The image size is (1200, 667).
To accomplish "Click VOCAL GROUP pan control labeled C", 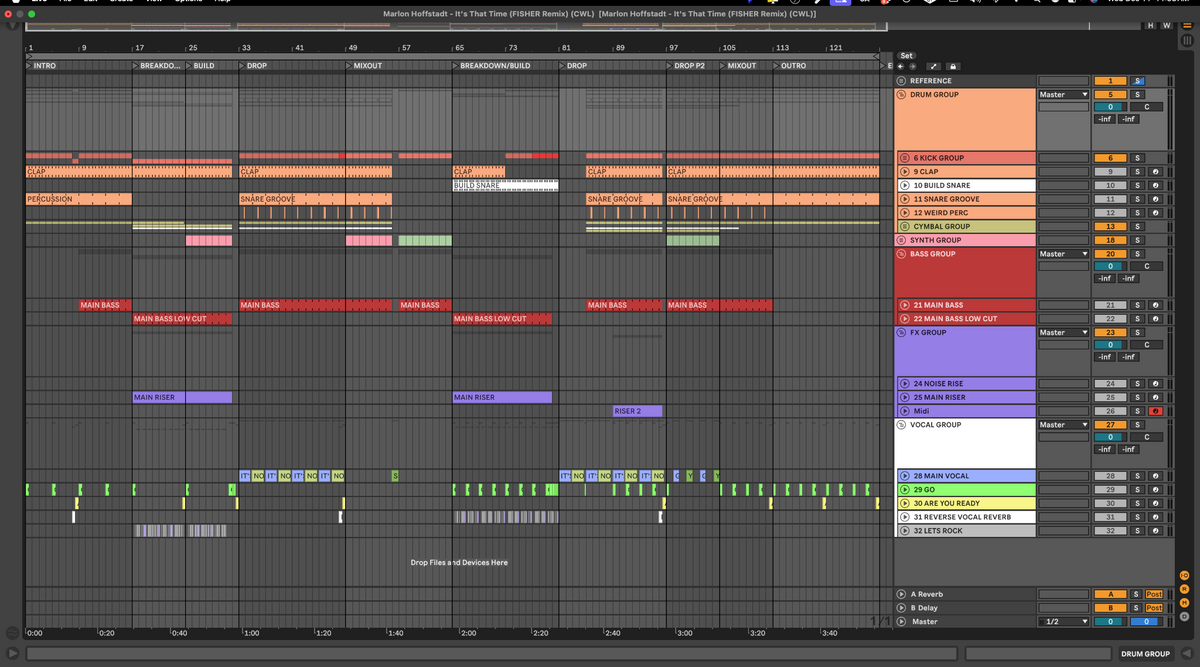I will click(1146, 437).
